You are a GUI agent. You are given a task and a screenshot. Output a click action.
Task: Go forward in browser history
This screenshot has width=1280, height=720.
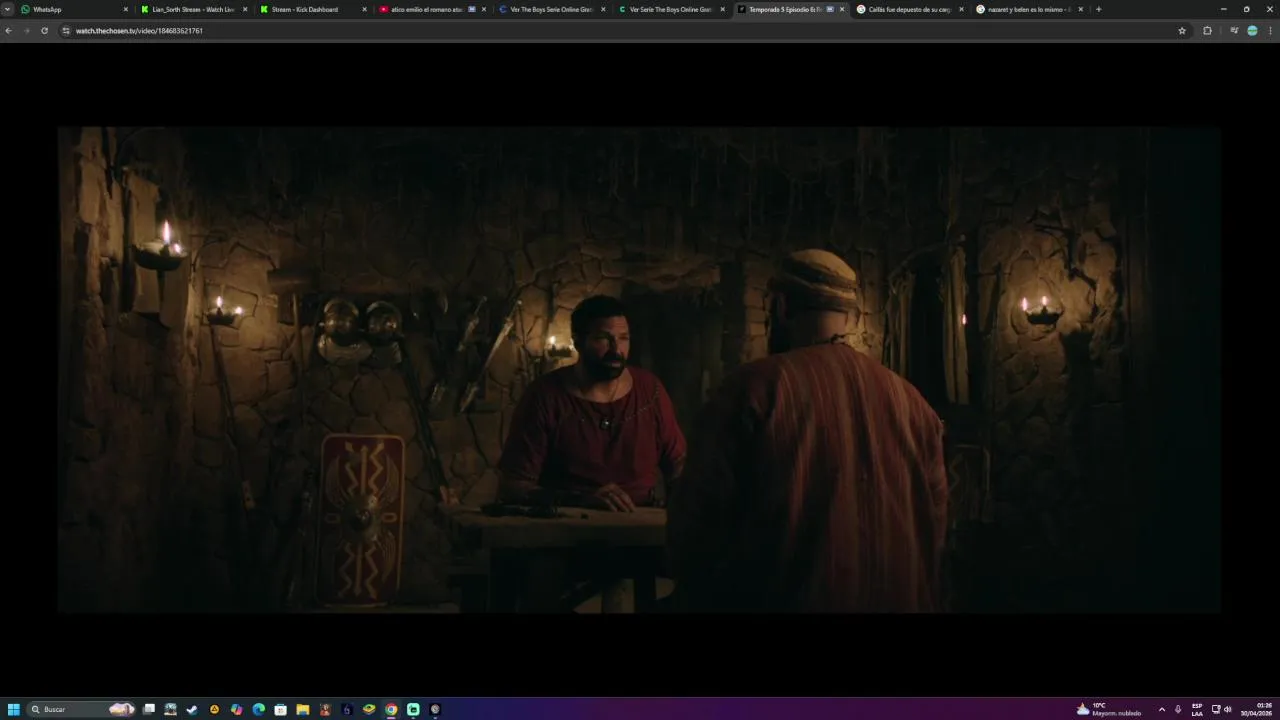click(x=26, y=31)
